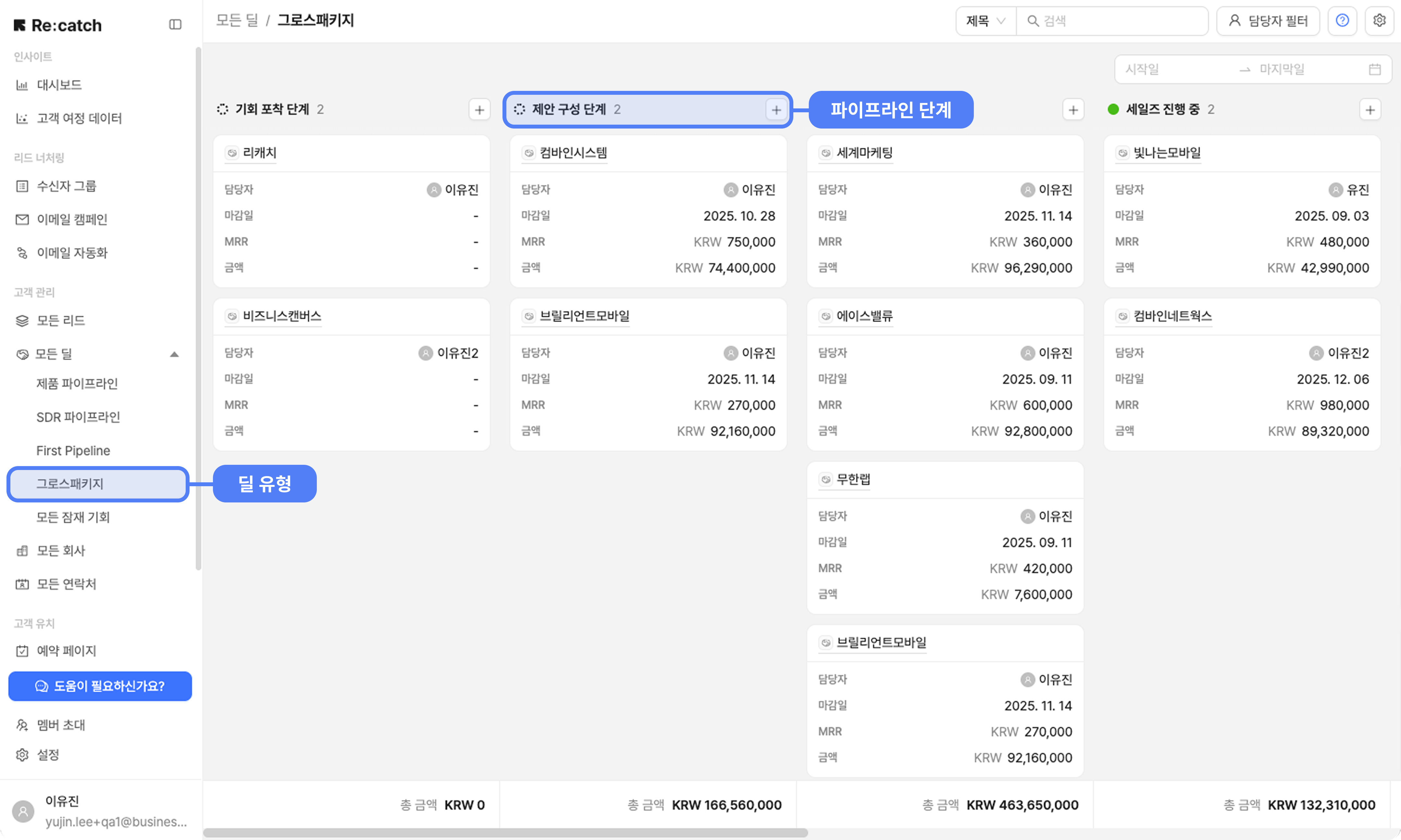Collapse the sidebar with the panel icon

(x=175, y=24)
